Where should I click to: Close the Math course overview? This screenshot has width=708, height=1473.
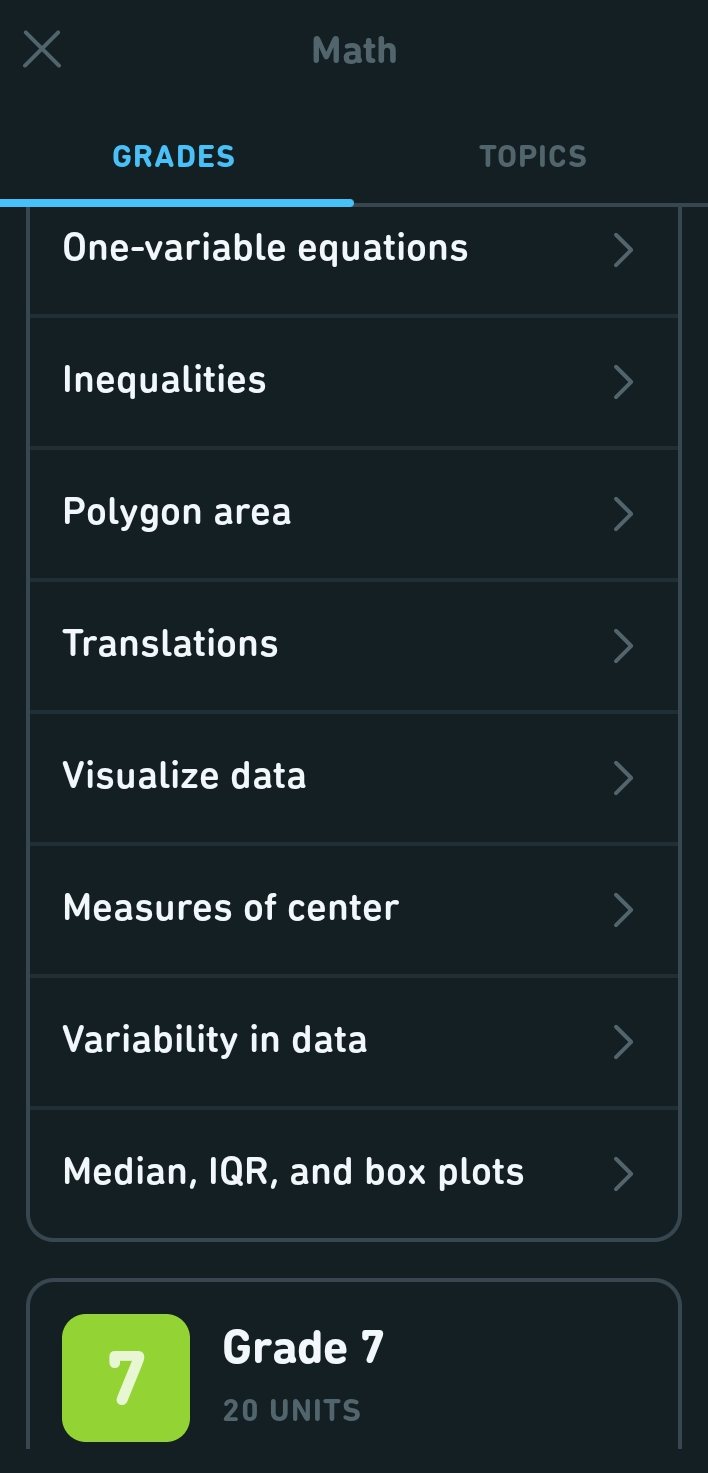tap(42, 49)
